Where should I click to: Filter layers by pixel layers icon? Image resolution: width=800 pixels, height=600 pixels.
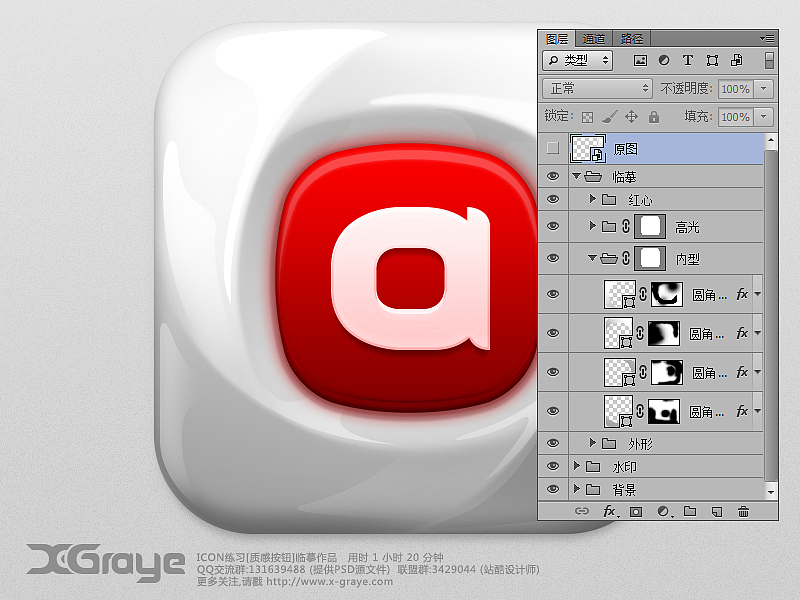point(640,61)
